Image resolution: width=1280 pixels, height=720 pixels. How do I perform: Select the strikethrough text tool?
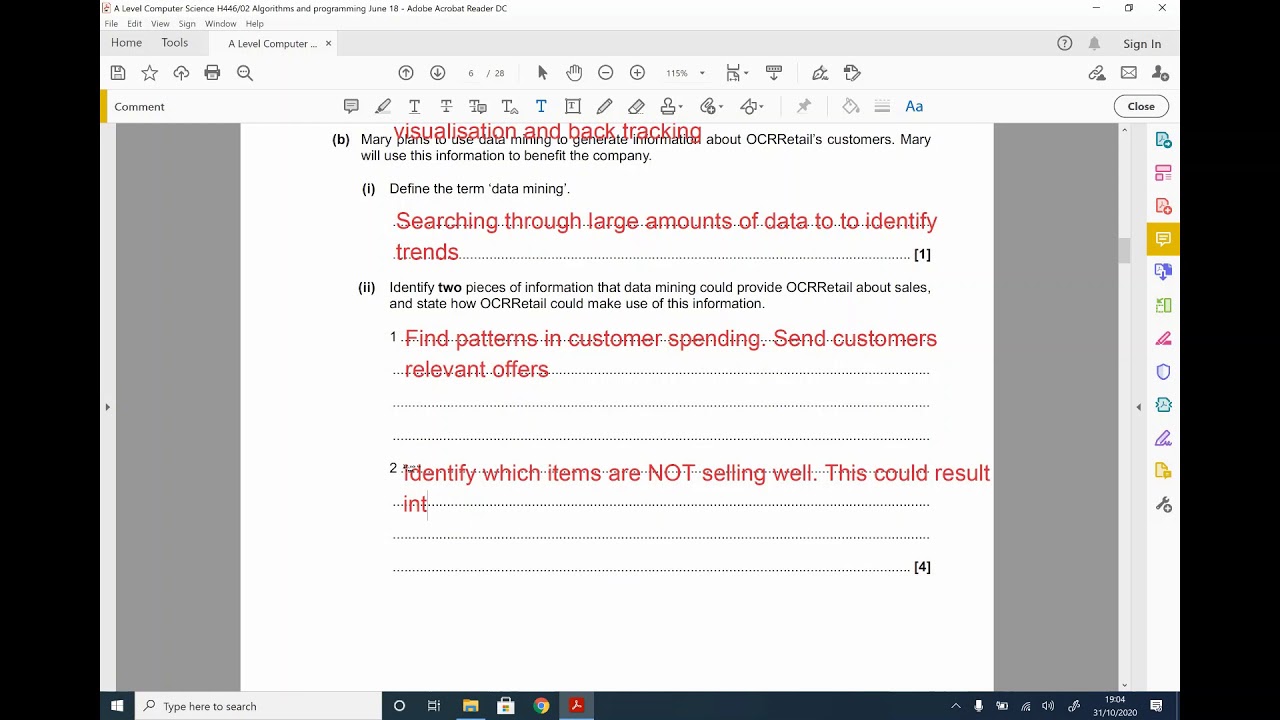click(446, 106)
